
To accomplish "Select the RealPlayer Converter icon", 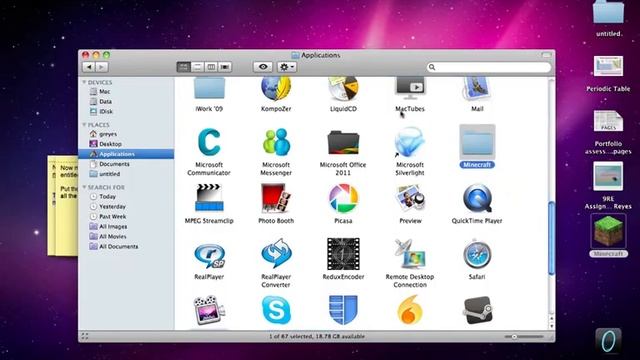I will click(276, 254).
